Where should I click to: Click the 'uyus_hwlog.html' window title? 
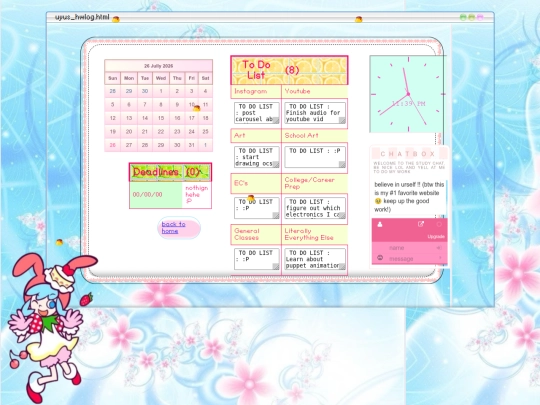82,17
